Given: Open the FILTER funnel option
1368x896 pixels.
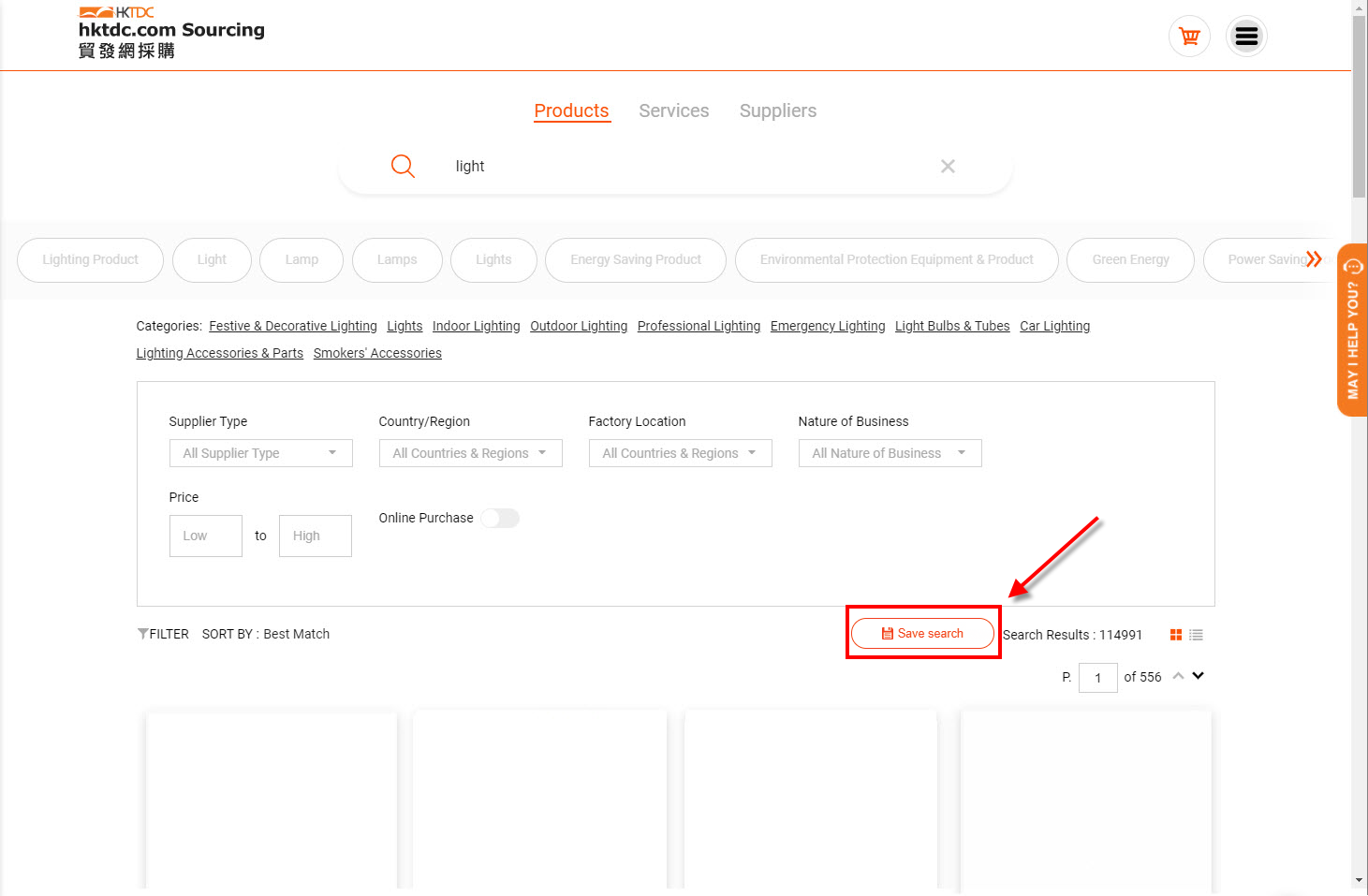Looking at the screenshot, I should (163, 634).
